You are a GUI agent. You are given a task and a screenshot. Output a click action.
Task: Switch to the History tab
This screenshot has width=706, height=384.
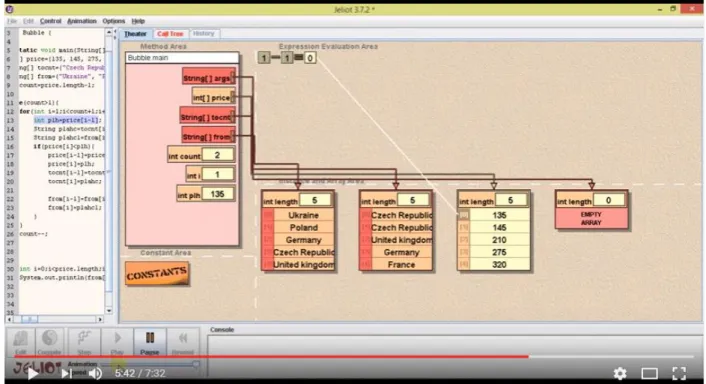tap(204, 34)
